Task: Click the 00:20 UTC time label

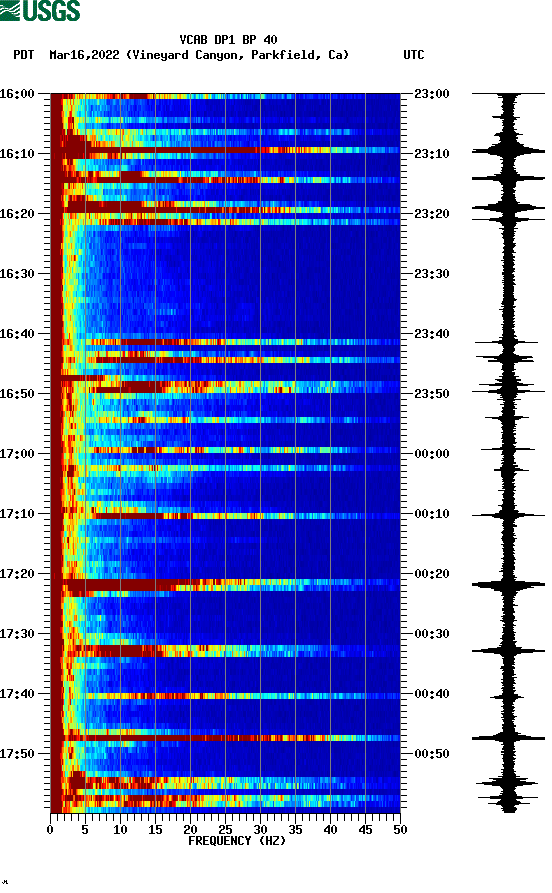Action: [432, 574]
